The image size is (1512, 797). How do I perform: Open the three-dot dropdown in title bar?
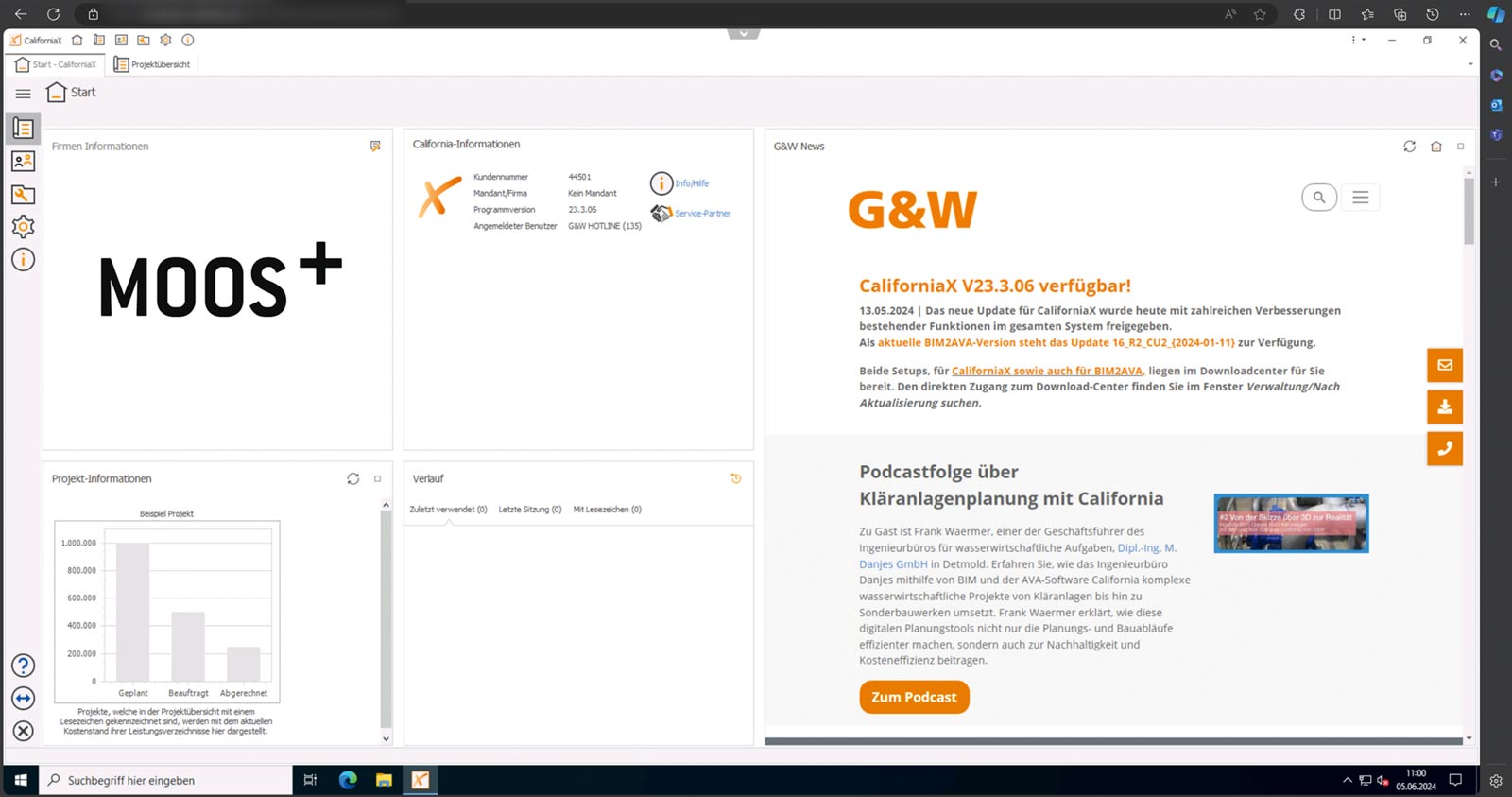(1357, 41)
